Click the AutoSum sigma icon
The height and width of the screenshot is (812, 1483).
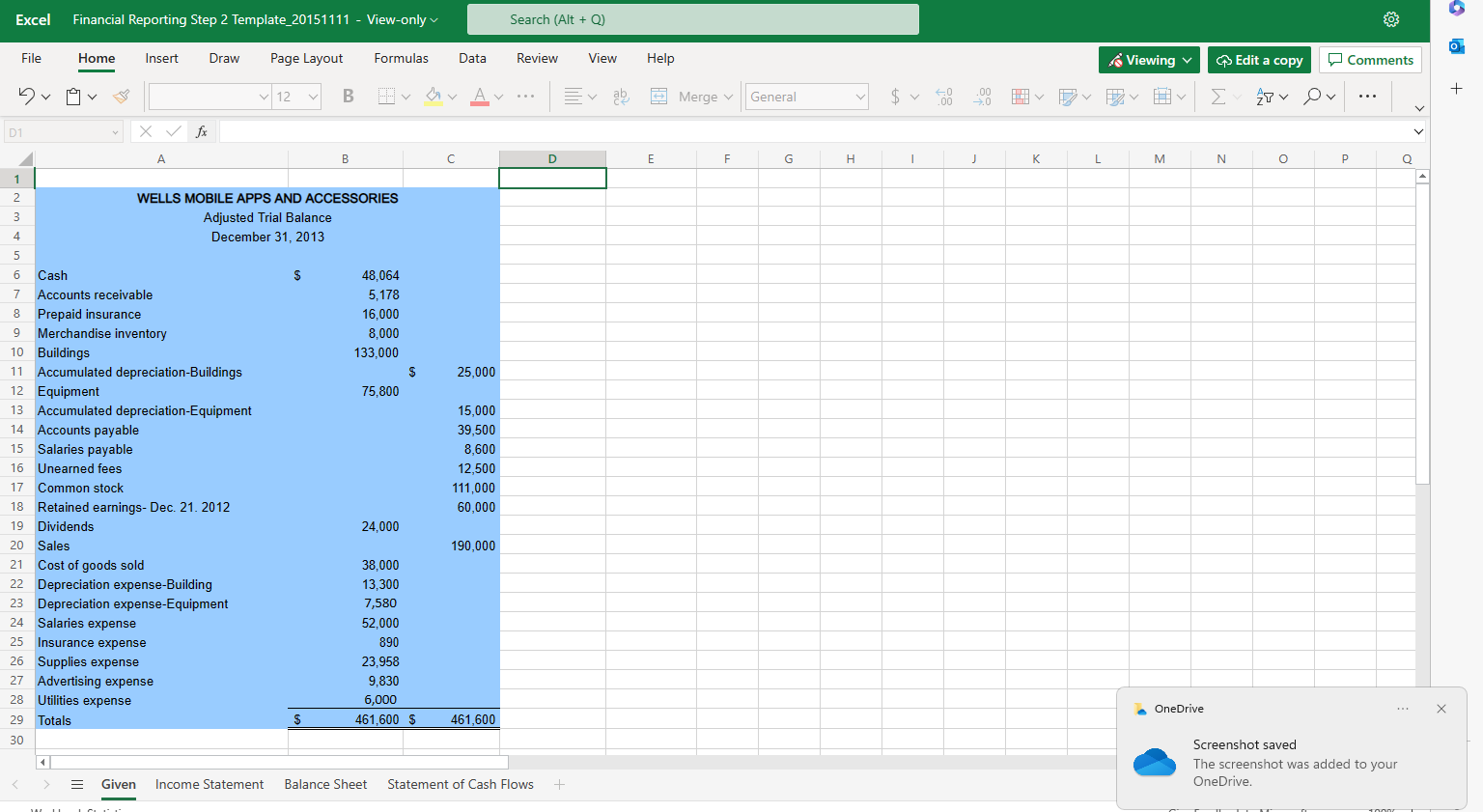(1218, 96)
